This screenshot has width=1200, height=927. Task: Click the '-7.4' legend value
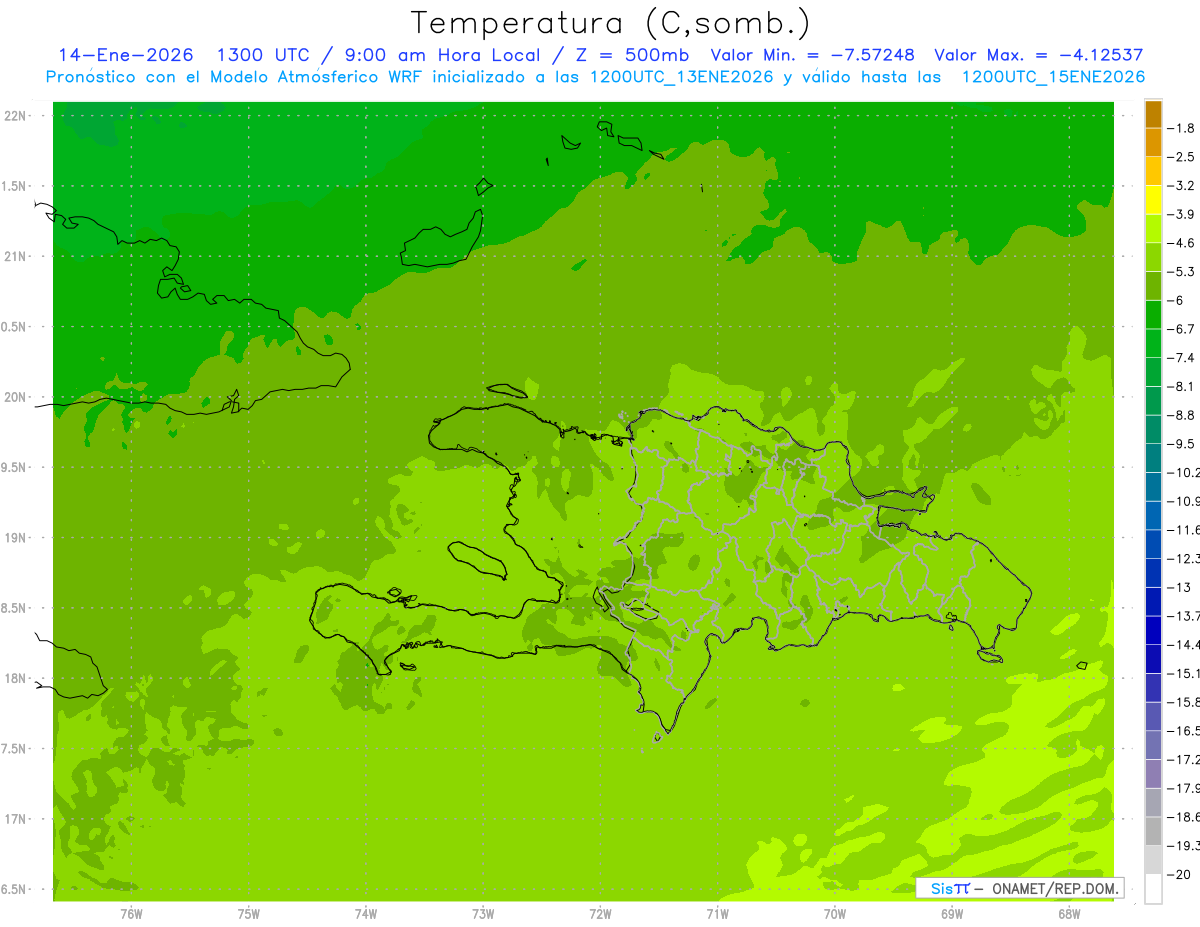coord(1181,357)
